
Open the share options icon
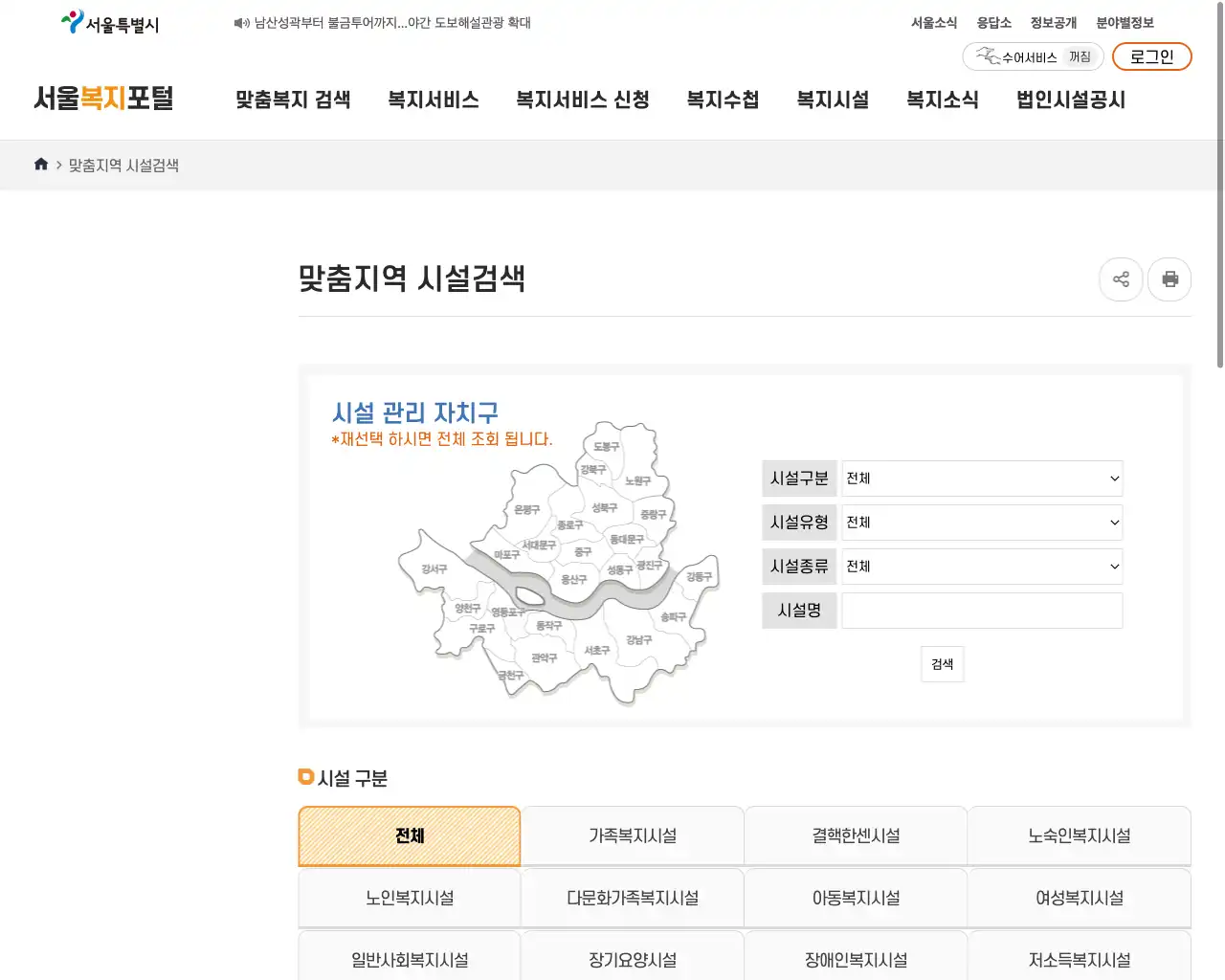pyautogui.click(x=1122, y=279)
